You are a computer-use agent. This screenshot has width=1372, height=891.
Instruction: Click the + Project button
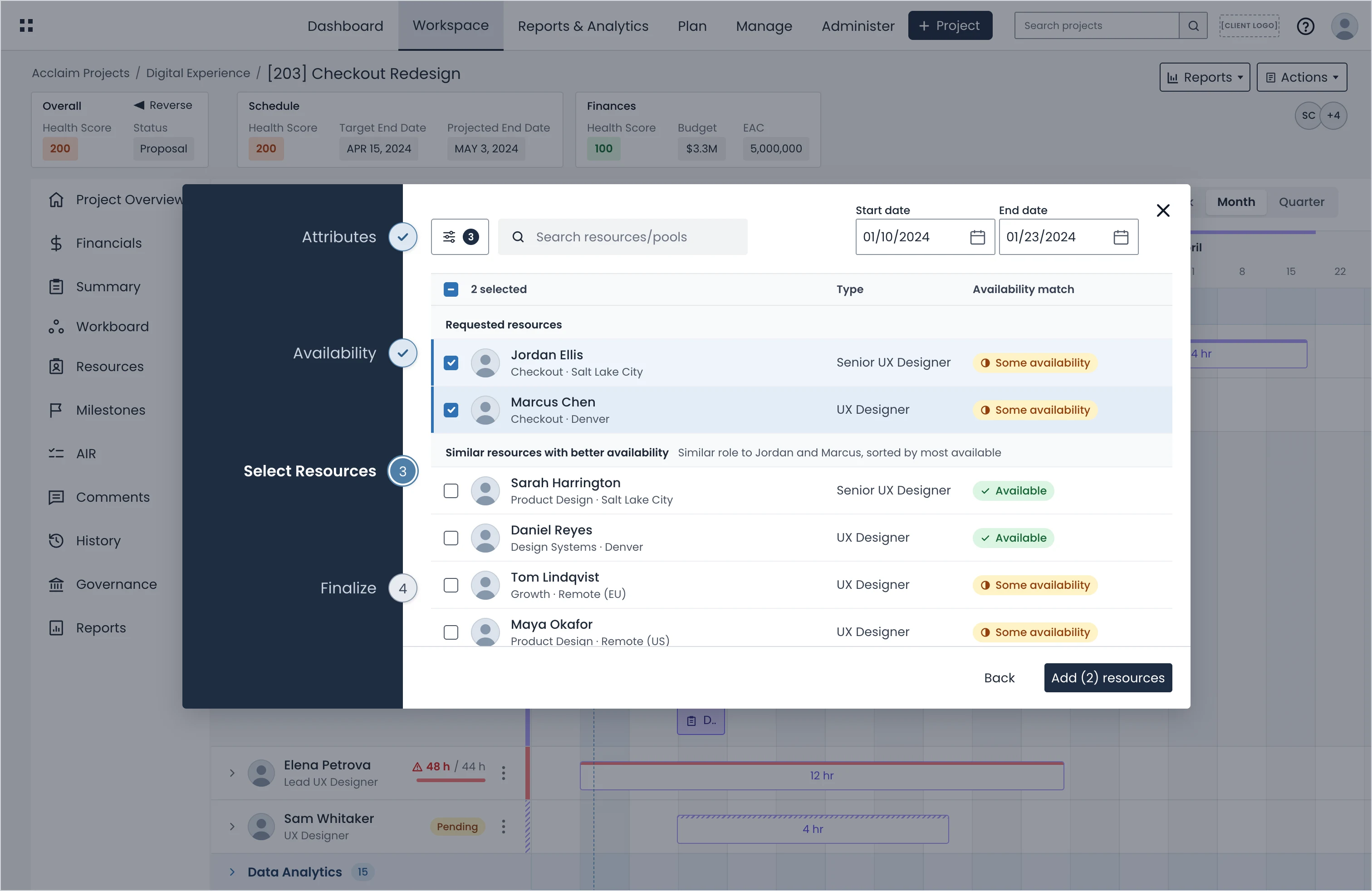pos(950,26)
